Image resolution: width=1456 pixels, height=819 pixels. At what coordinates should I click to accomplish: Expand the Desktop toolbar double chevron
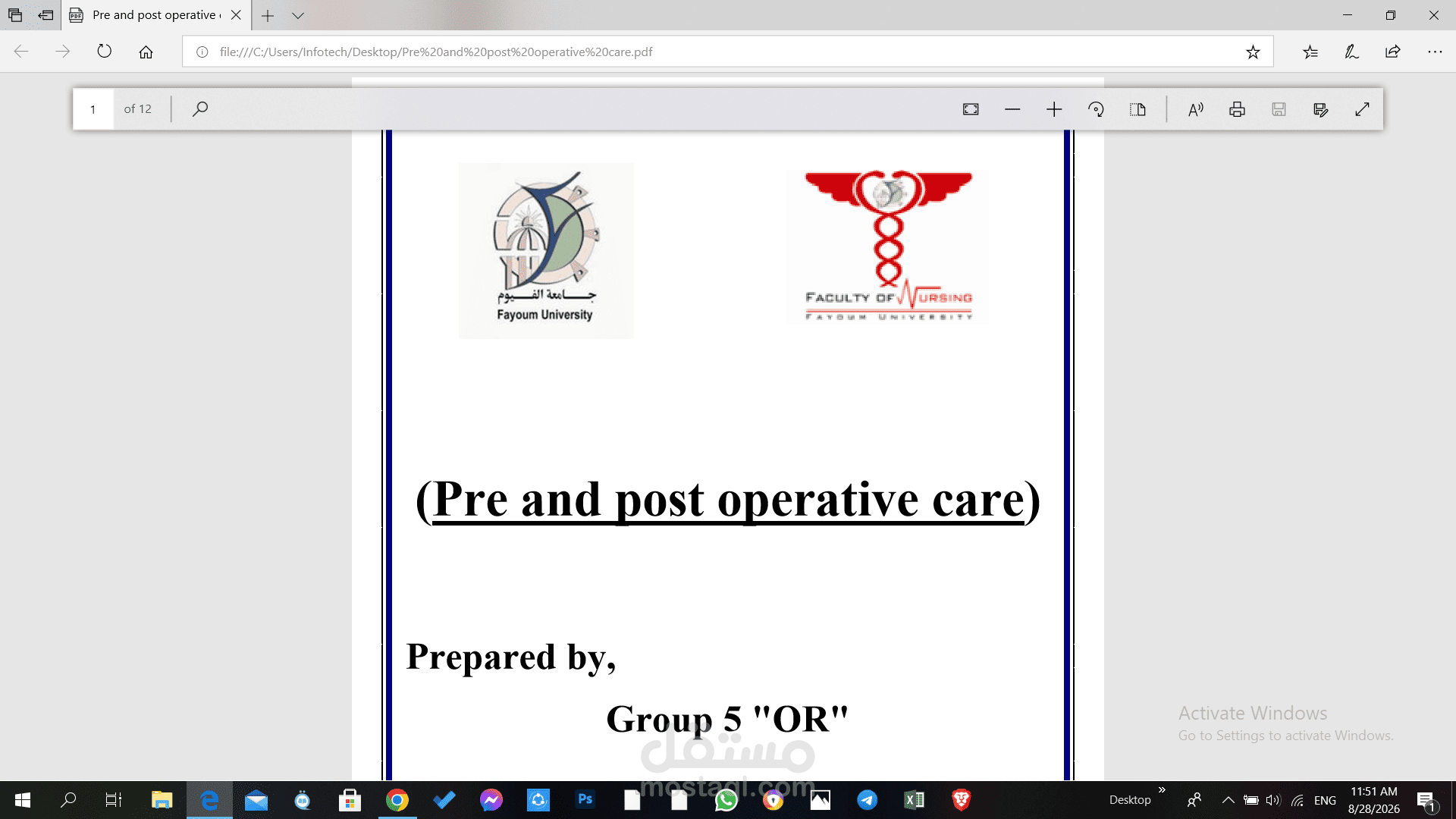point(1162,790)
